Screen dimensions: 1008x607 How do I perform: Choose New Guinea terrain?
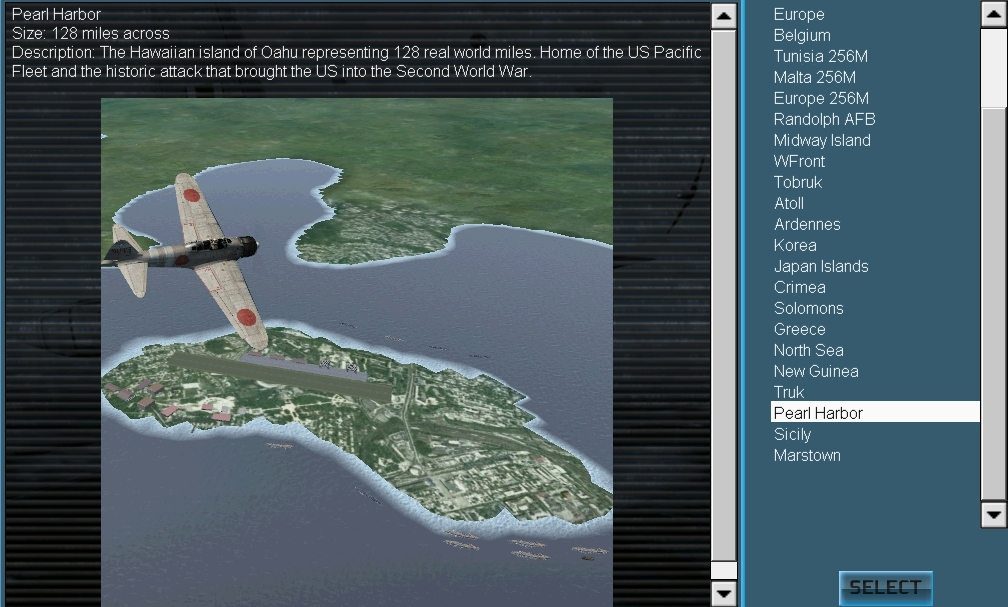tap(816, 372)
